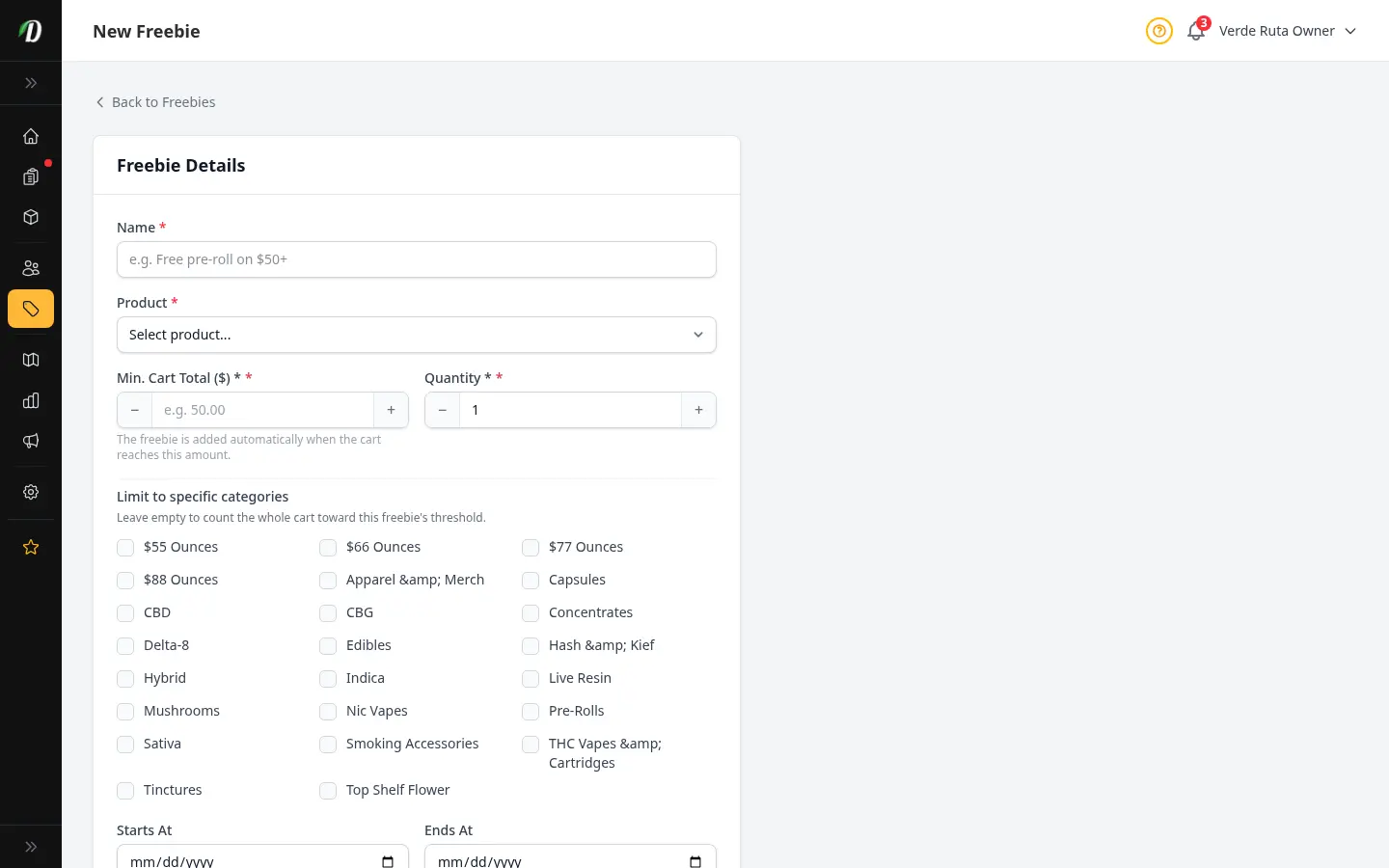Click bottom double-chevron sidebar toggle
This screenshot has width=1389, height=868.
(x=31, y=847)
